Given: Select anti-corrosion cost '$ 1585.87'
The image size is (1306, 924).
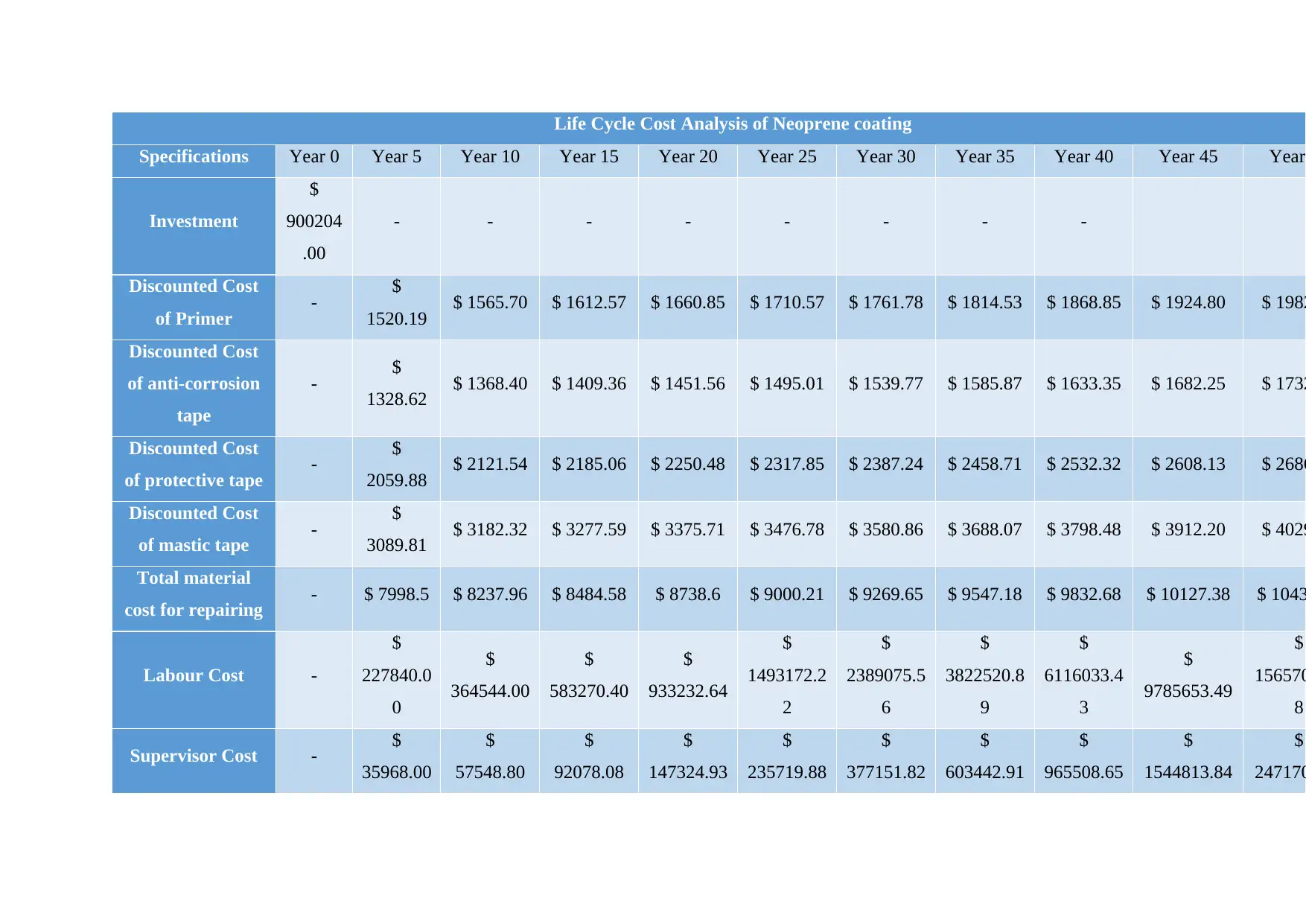Looking at the screenshot, I should tap(985, 384).
